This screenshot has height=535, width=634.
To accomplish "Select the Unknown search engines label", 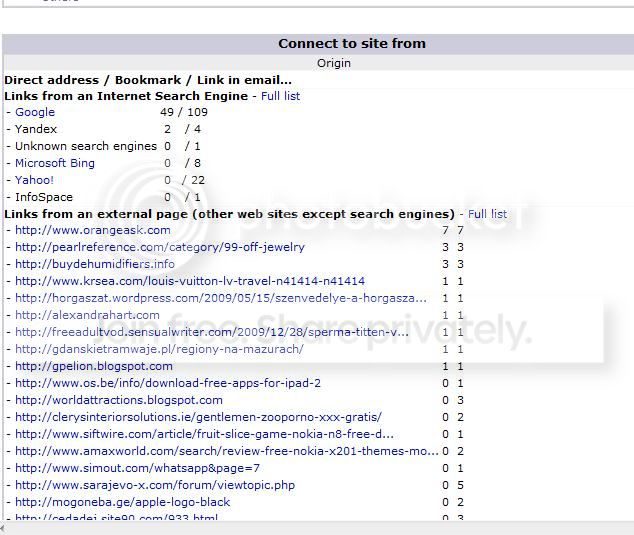I will (86, 146).
